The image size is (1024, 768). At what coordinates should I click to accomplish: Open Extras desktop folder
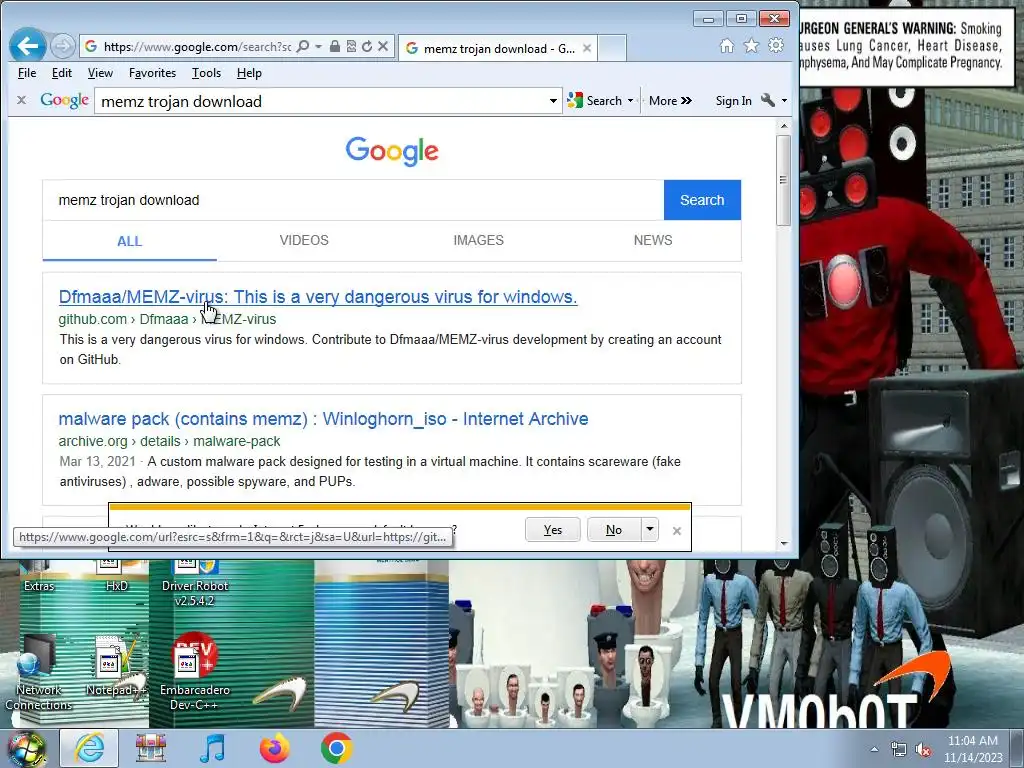tap(39, 578)
